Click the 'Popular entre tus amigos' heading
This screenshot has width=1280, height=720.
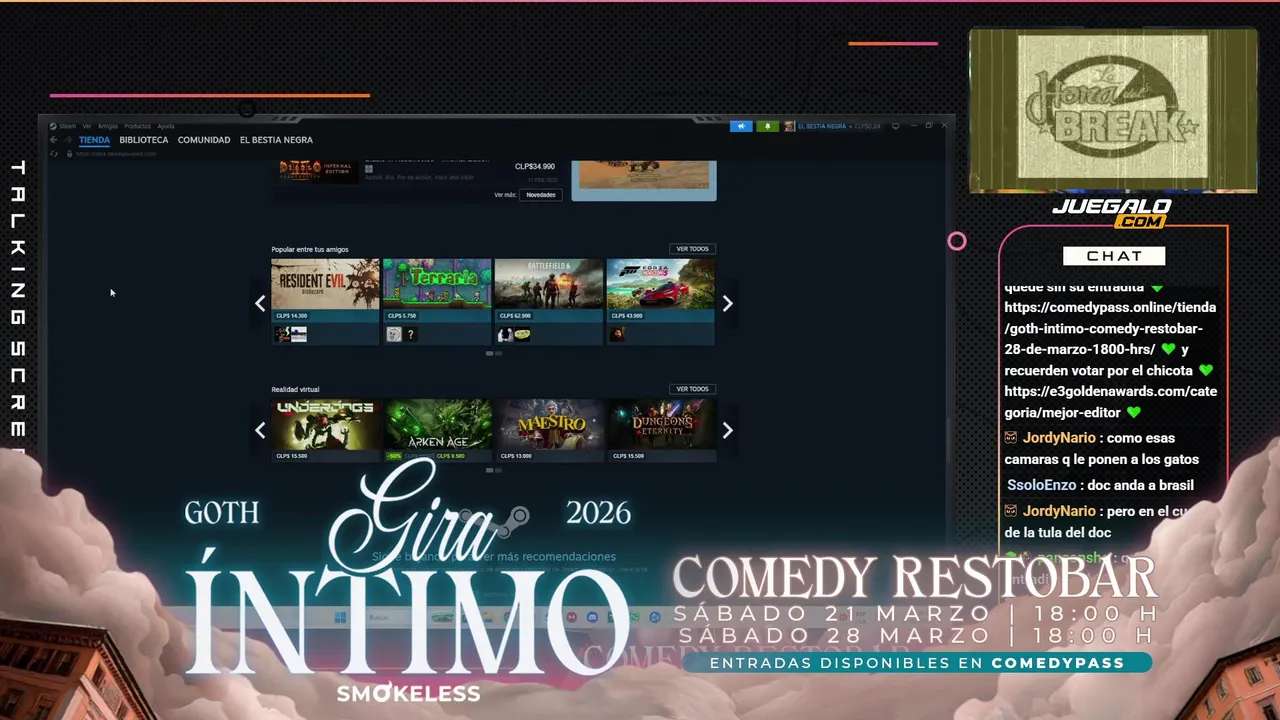pyautogui.click(x=310, y=249)
